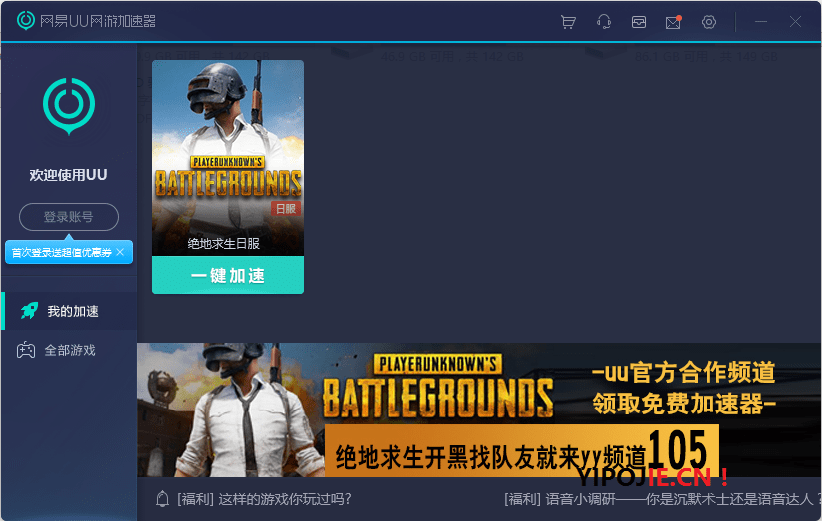Open [福利] 这样的游戏你玩过吗? announcement
The height and width of the screenshot is (521, 822).
tap(264, 499)
